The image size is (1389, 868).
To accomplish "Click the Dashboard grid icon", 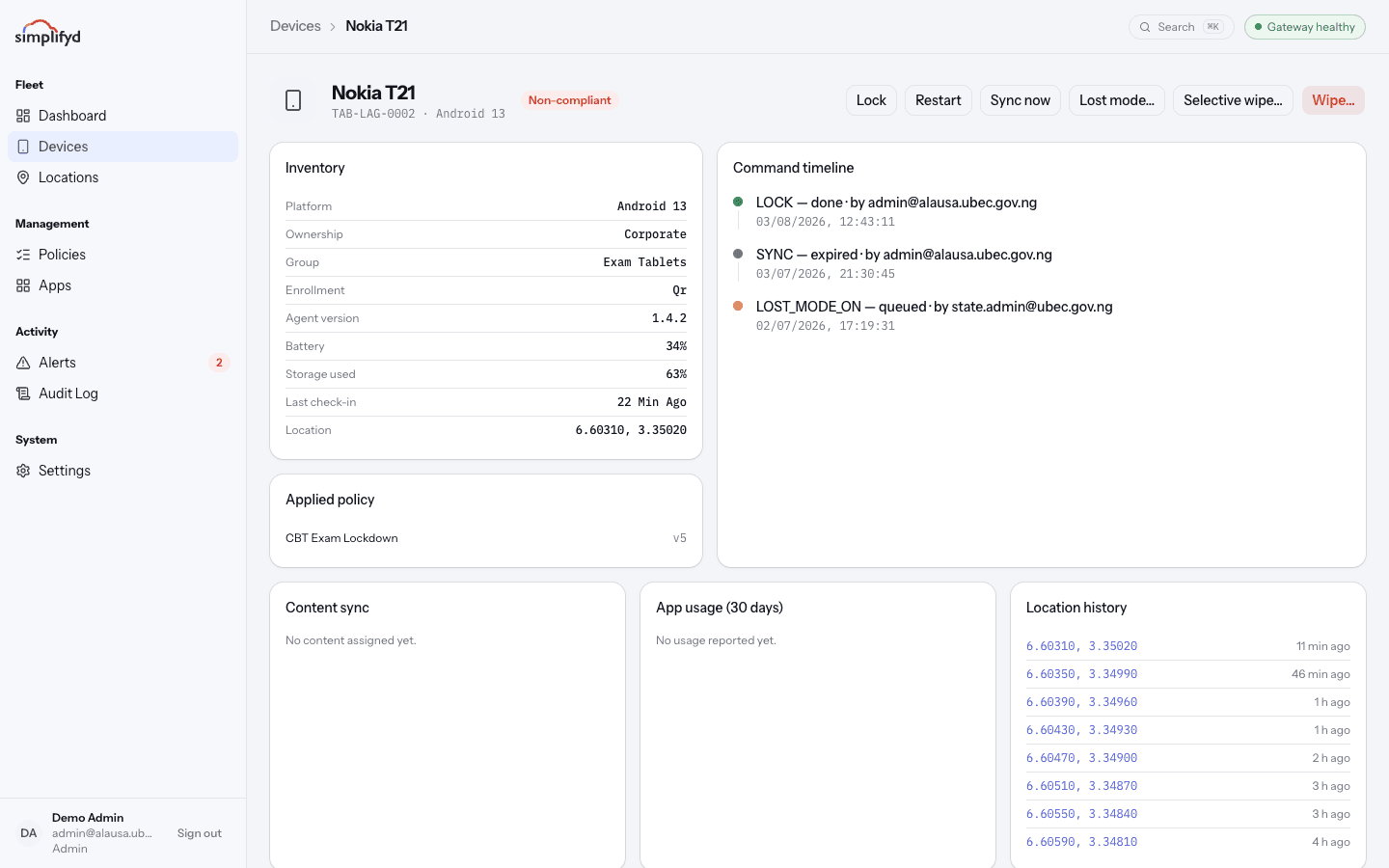I will point(23,116).
